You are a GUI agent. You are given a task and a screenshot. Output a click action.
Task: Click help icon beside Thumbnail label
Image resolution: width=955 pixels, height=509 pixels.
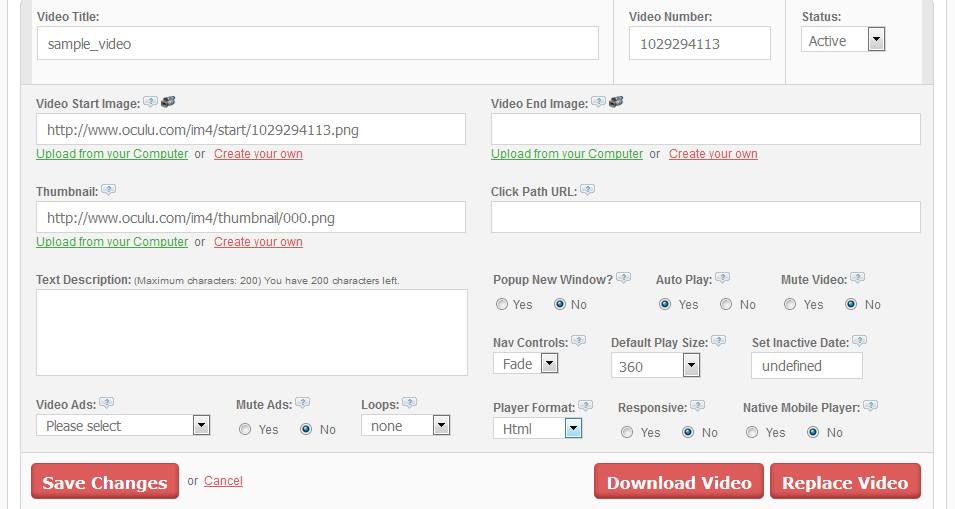[x=109, y=190]
